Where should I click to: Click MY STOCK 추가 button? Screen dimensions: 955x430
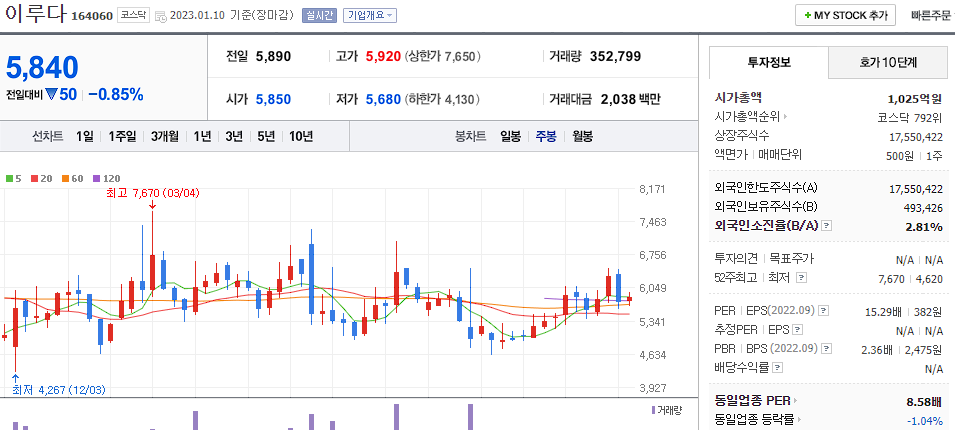coord(845,16)
